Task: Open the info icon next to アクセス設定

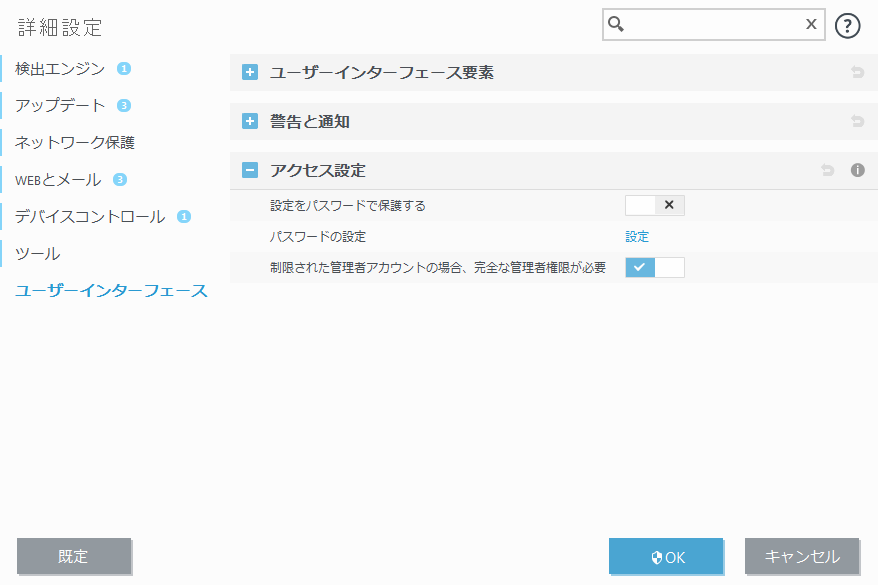Action: point(857,170)
